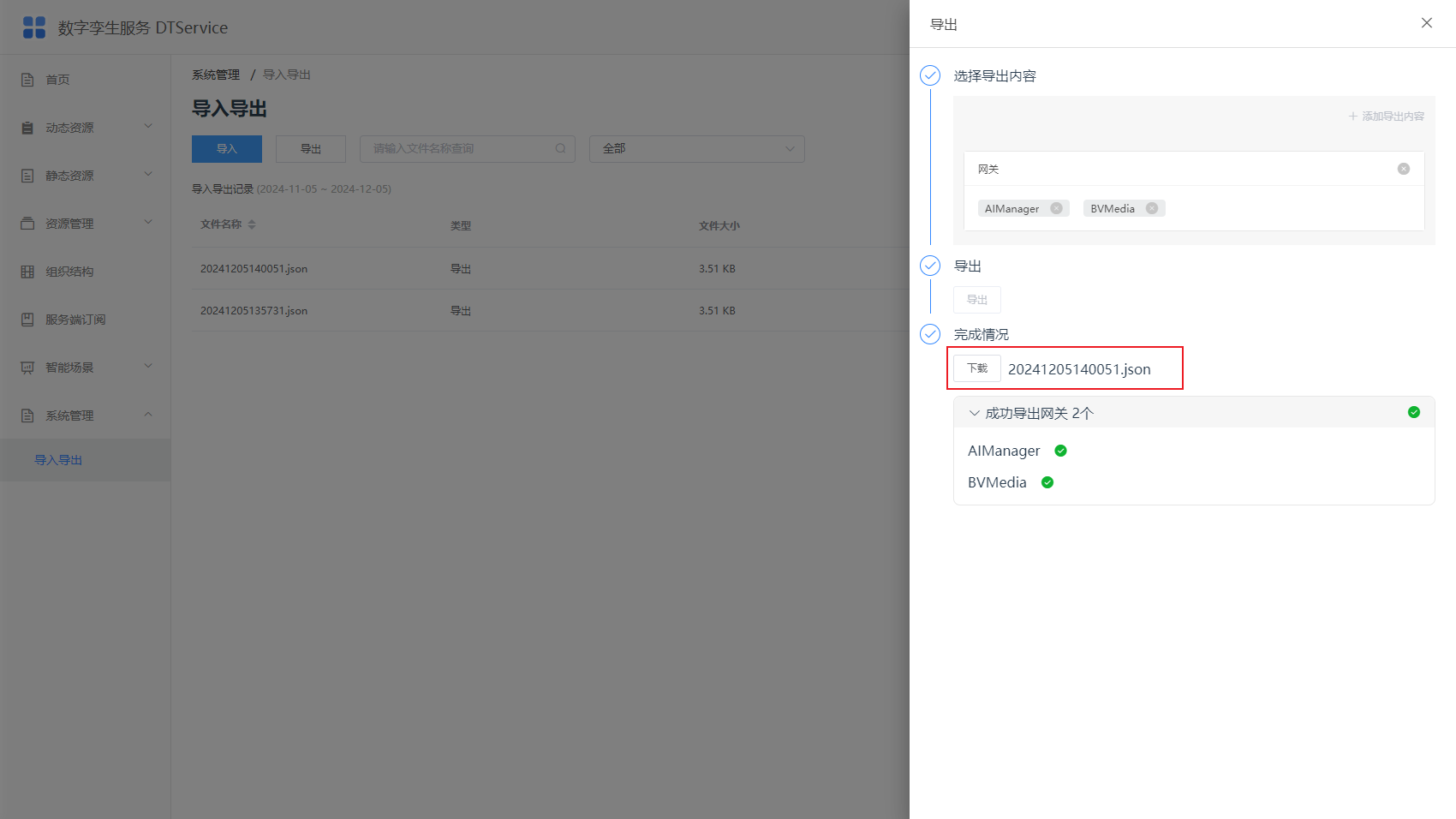Click the 下载 button for the exported json
Viewport: 1456px width, 819px height.
pos(977,368)
